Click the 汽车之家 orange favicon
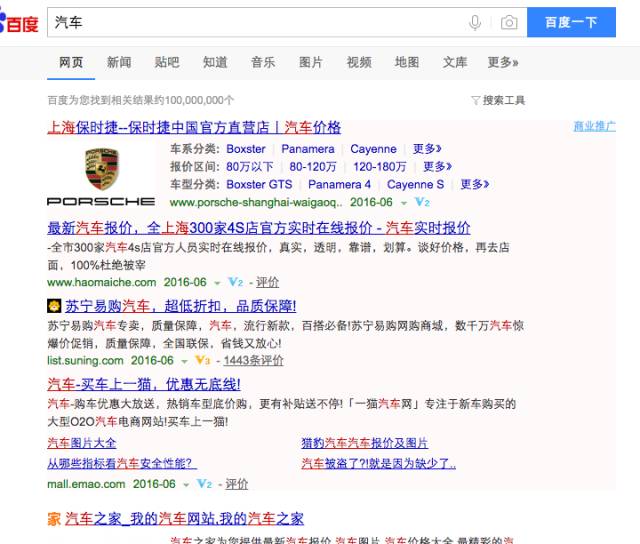This screenshot has height=544, width=640. (54, 519)
